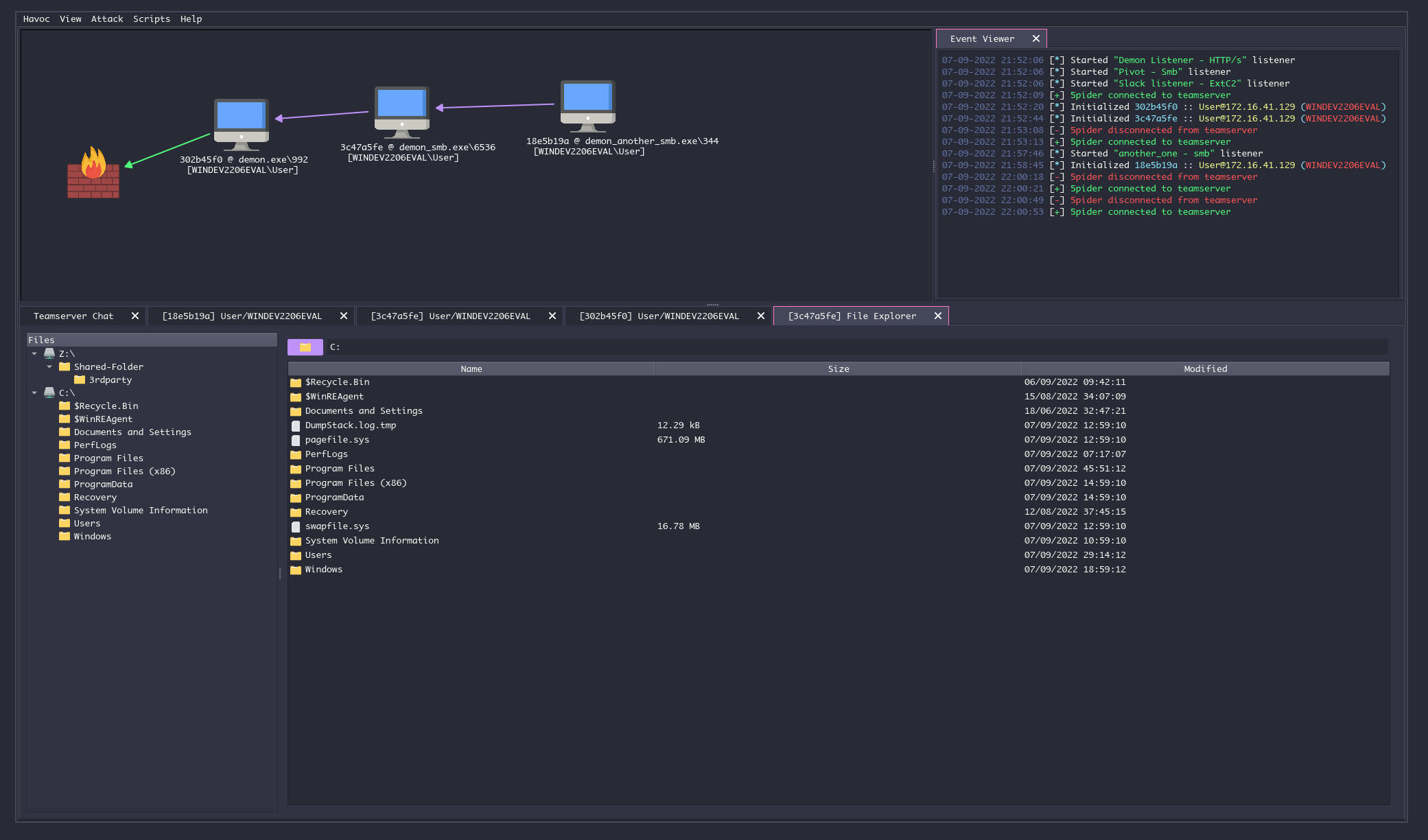
Task: Switch to the Teamserver Chat tab
Action: [x=73, y=316]
